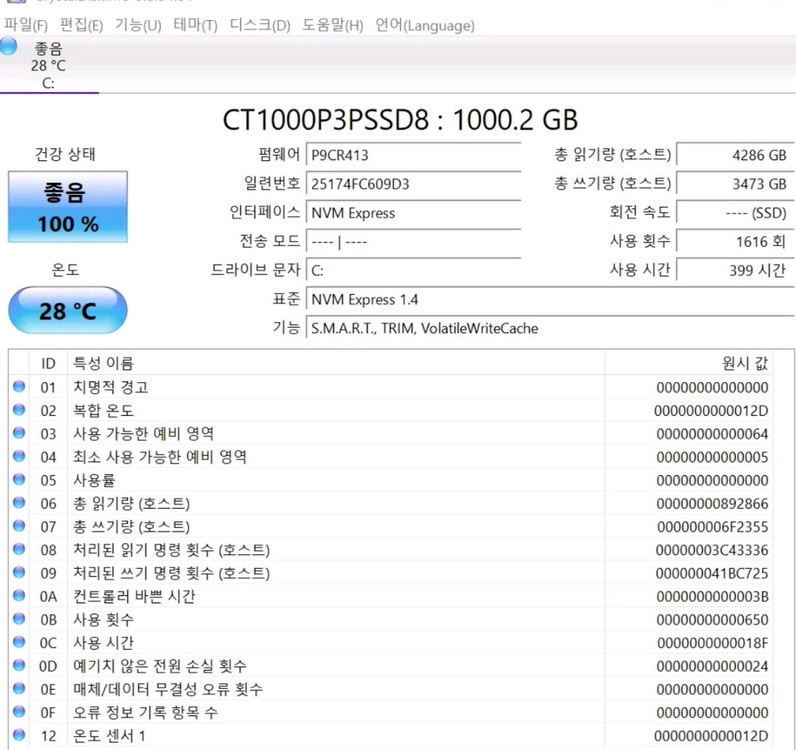Click the raw value 000000006F2355
This screenshot has width=796, height=750.
712,527
